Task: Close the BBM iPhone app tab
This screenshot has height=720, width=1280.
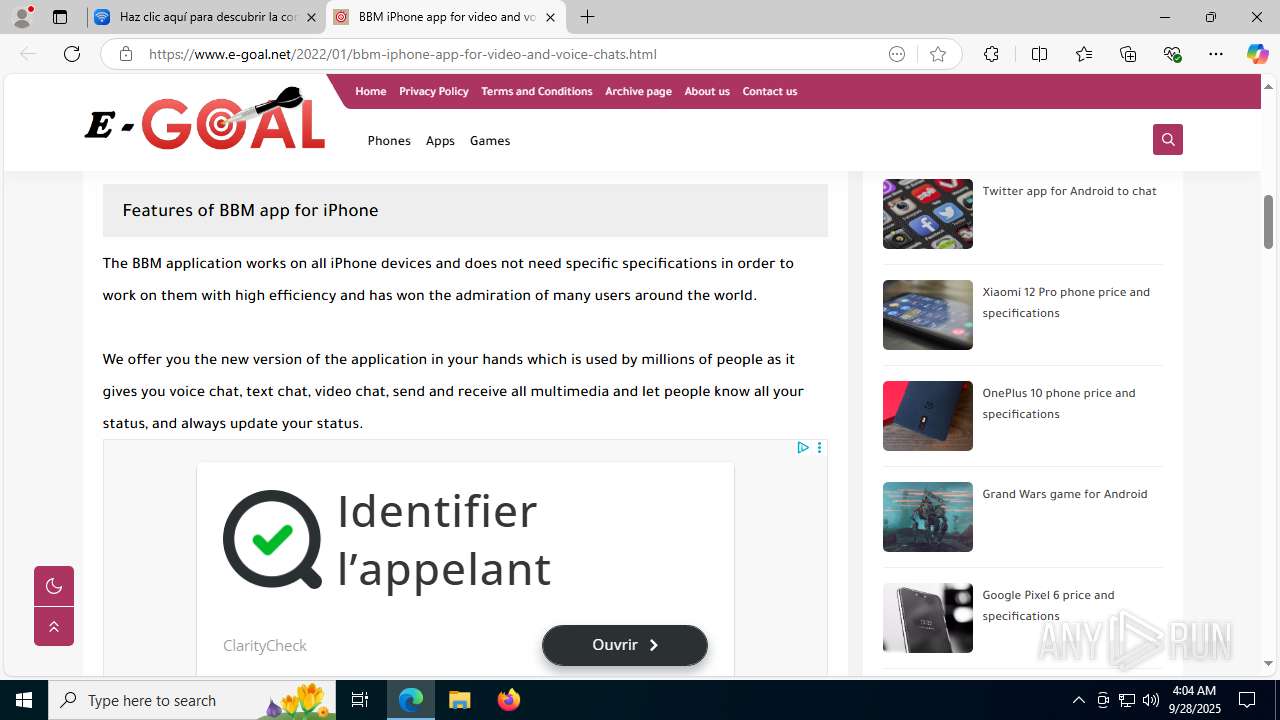Action: (x=550, y=17)
